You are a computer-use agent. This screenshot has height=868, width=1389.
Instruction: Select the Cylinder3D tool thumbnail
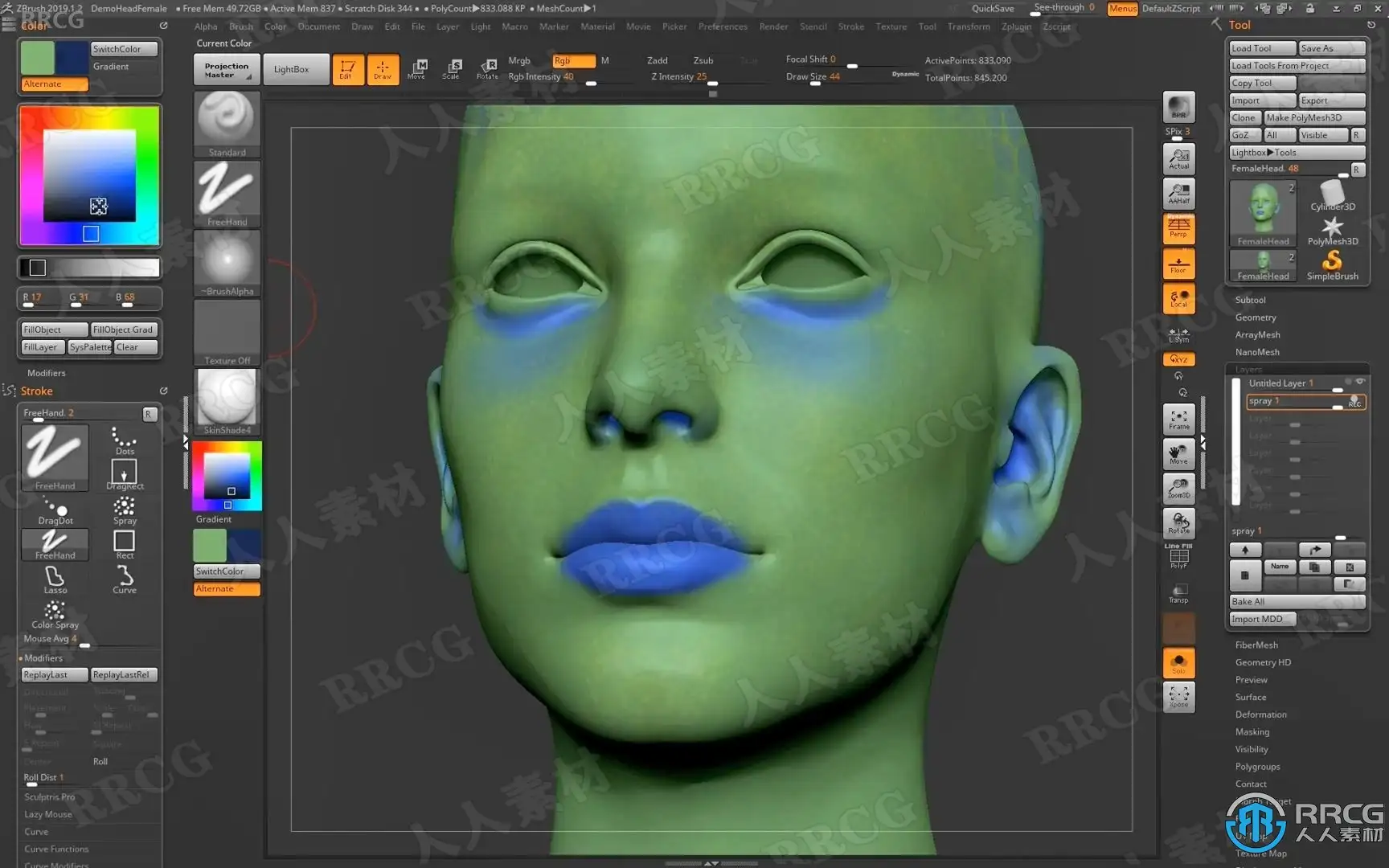pos(1332,195)
